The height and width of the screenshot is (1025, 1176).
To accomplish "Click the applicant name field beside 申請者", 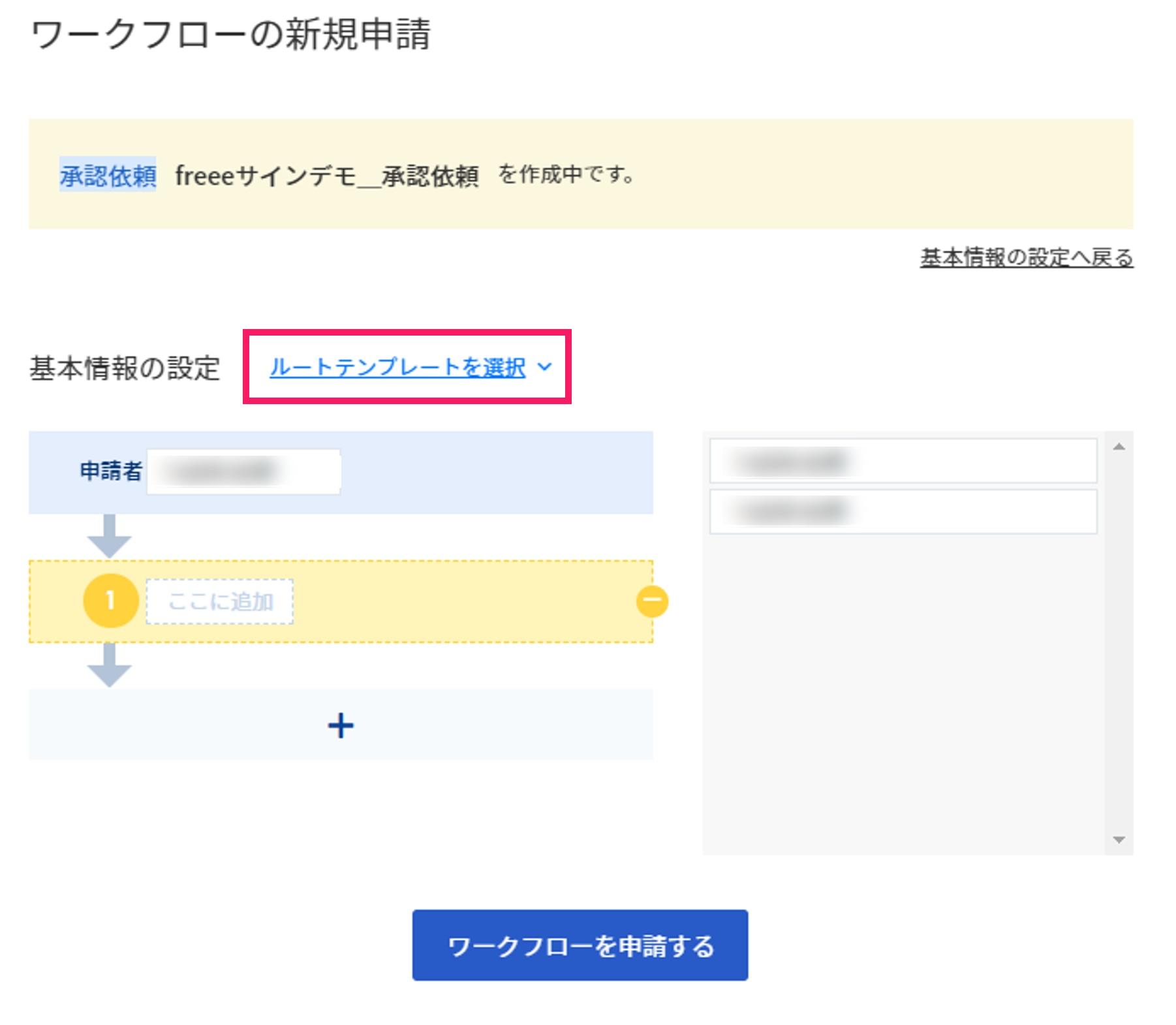I will point(243,471).
